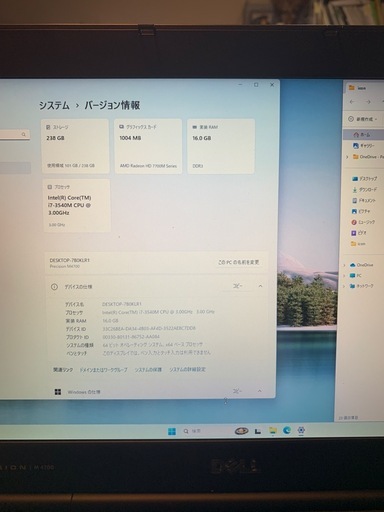Select the OneDrive cloud item in sidebar
The width and height of the screenshot is (384, 512).
click(361, 265)
